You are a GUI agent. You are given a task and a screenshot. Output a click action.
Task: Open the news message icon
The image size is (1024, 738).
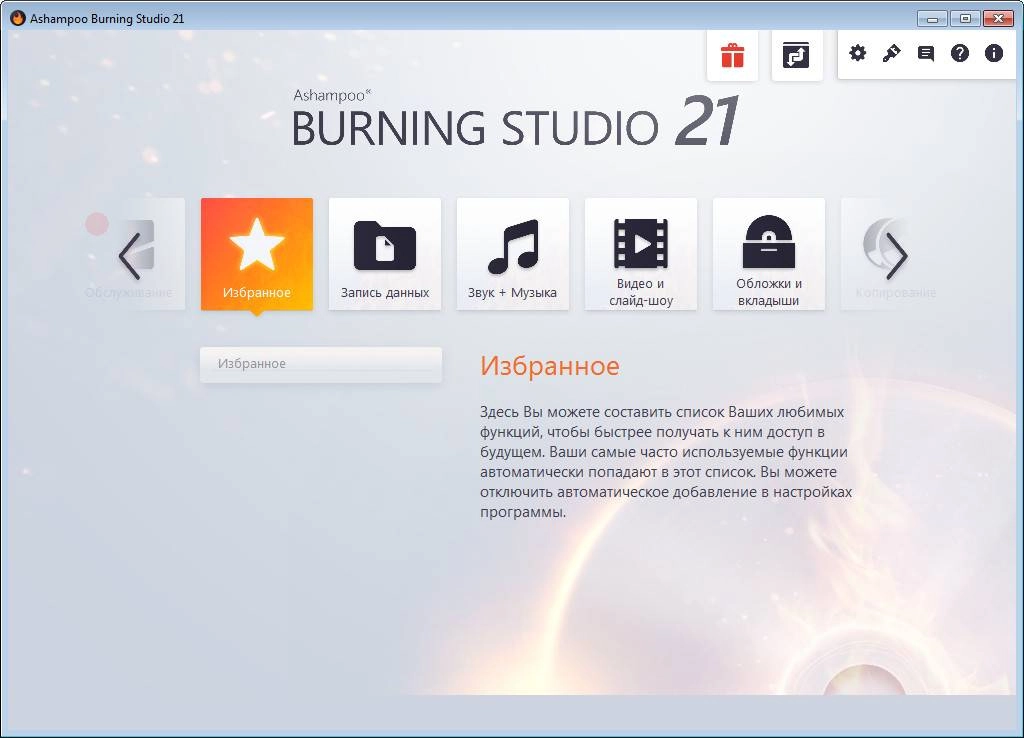[x=925, y=54]
